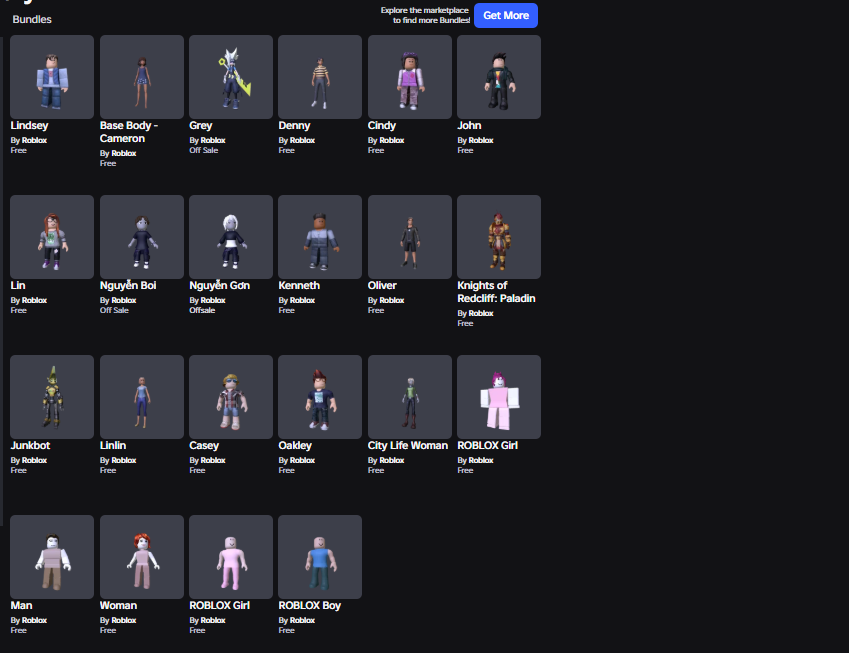Screen dimensions: 849x653
Task: Open the Lindsey bundle thumbnail
Action: pyautogui.click(x=52, y=77)
